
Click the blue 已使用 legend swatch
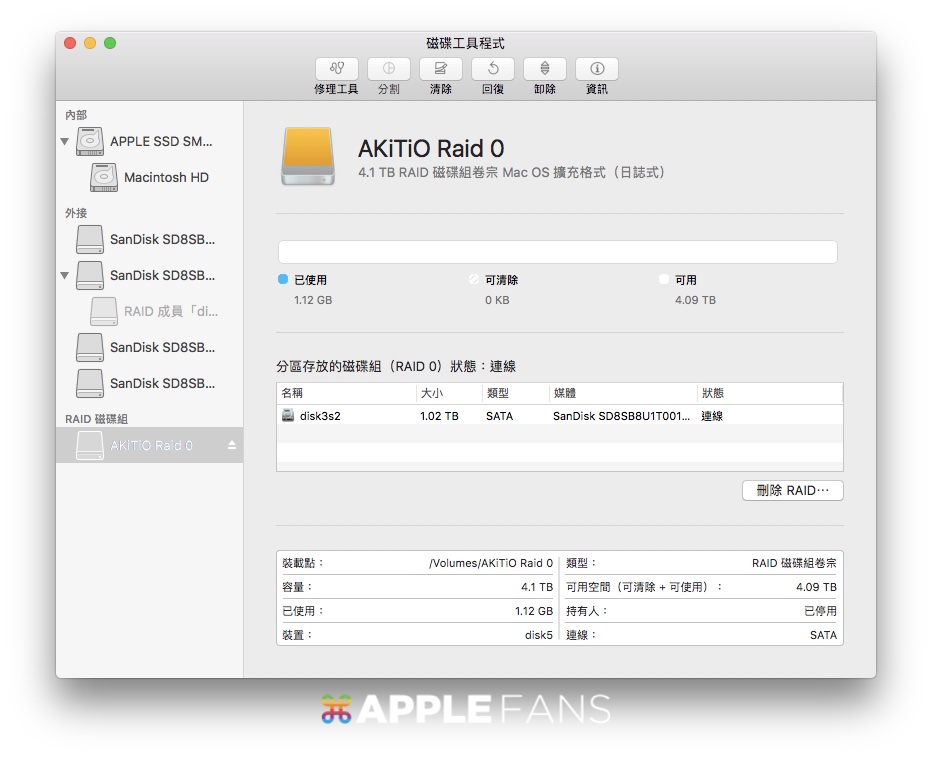283,279
